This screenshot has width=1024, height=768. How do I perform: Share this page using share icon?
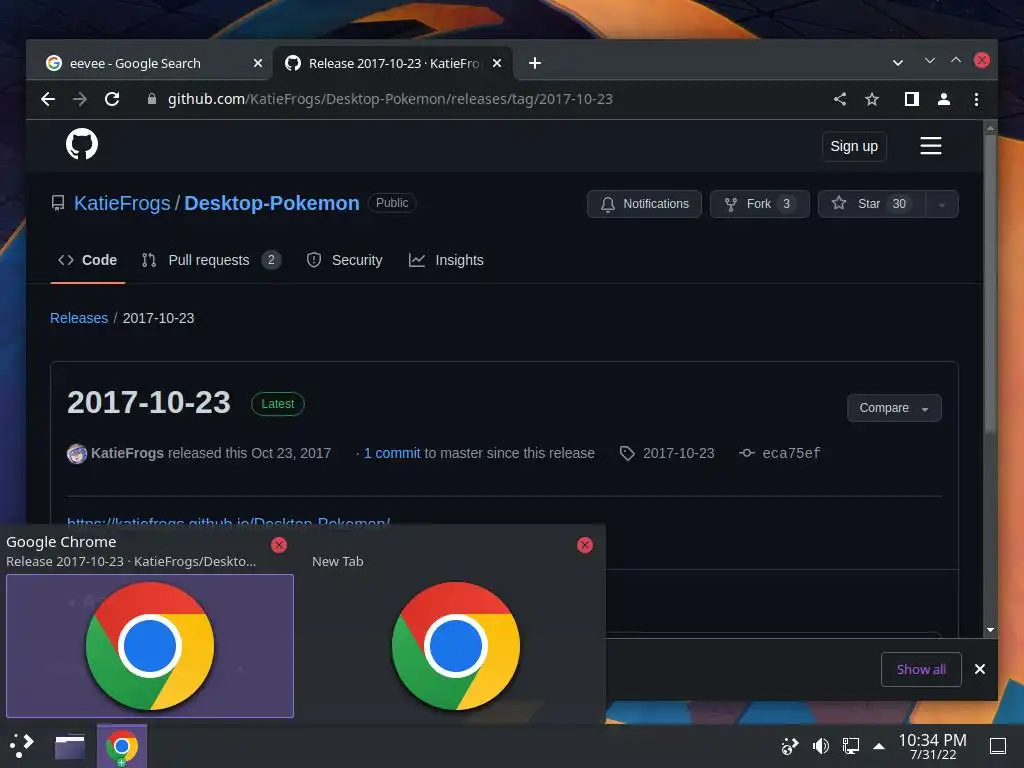840,99
